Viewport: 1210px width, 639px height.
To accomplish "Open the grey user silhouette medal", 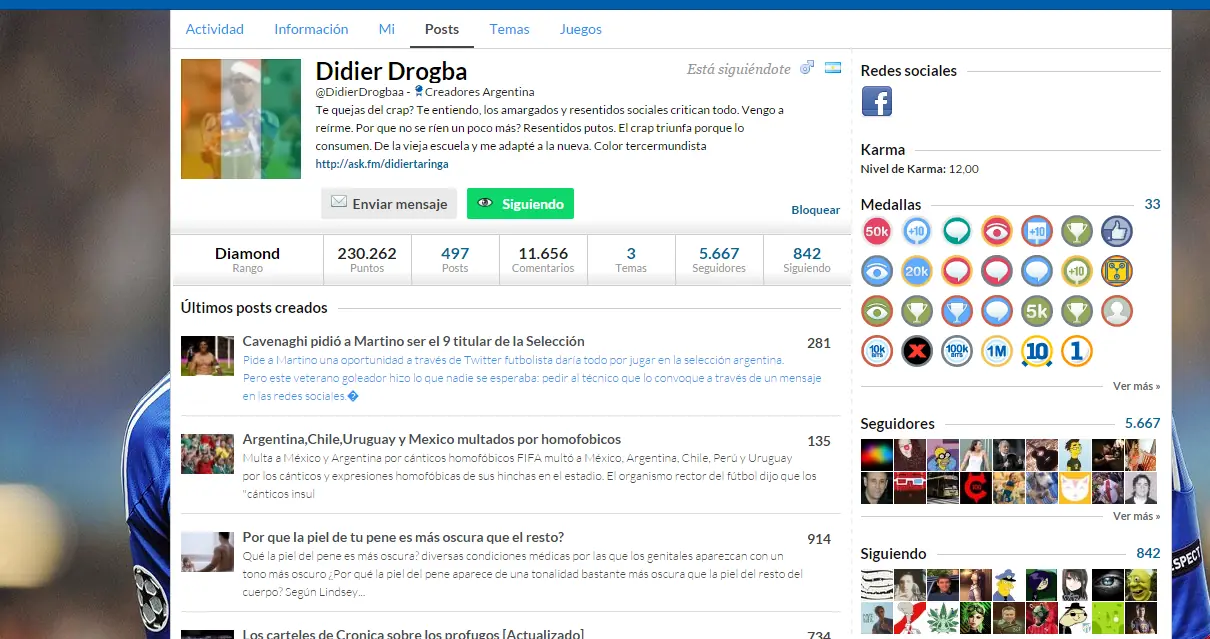I will [1117, 311].
